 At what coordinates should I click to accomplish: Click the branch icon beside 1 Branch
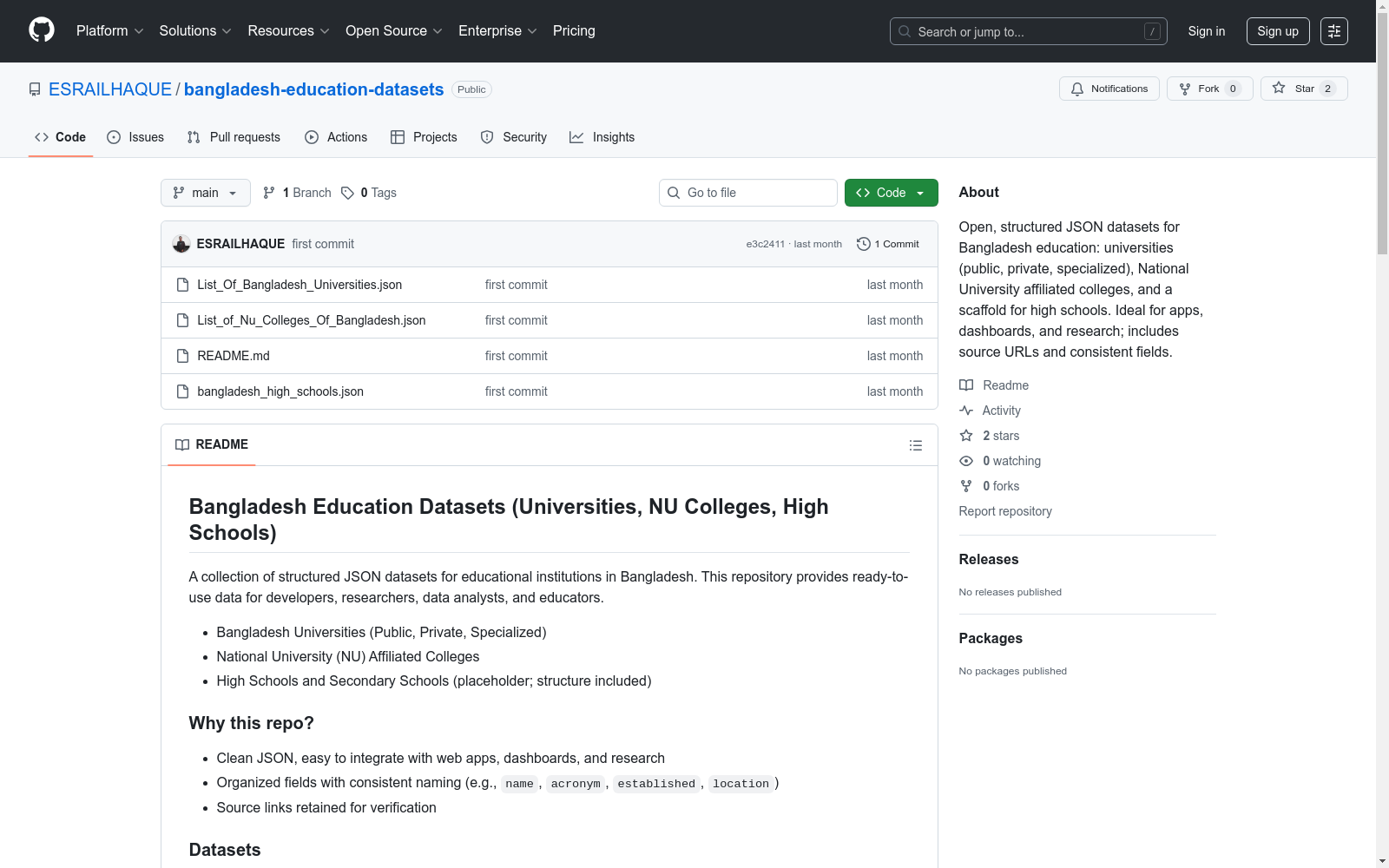tap(269, 193)
